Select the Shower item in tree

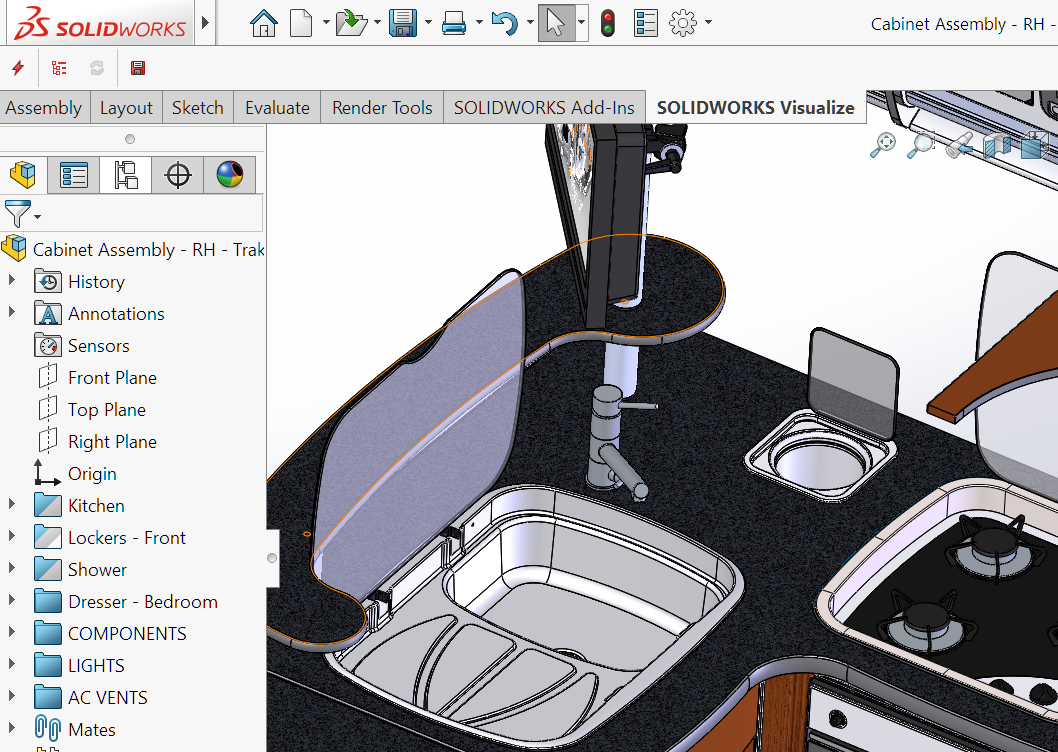point(97,569)
